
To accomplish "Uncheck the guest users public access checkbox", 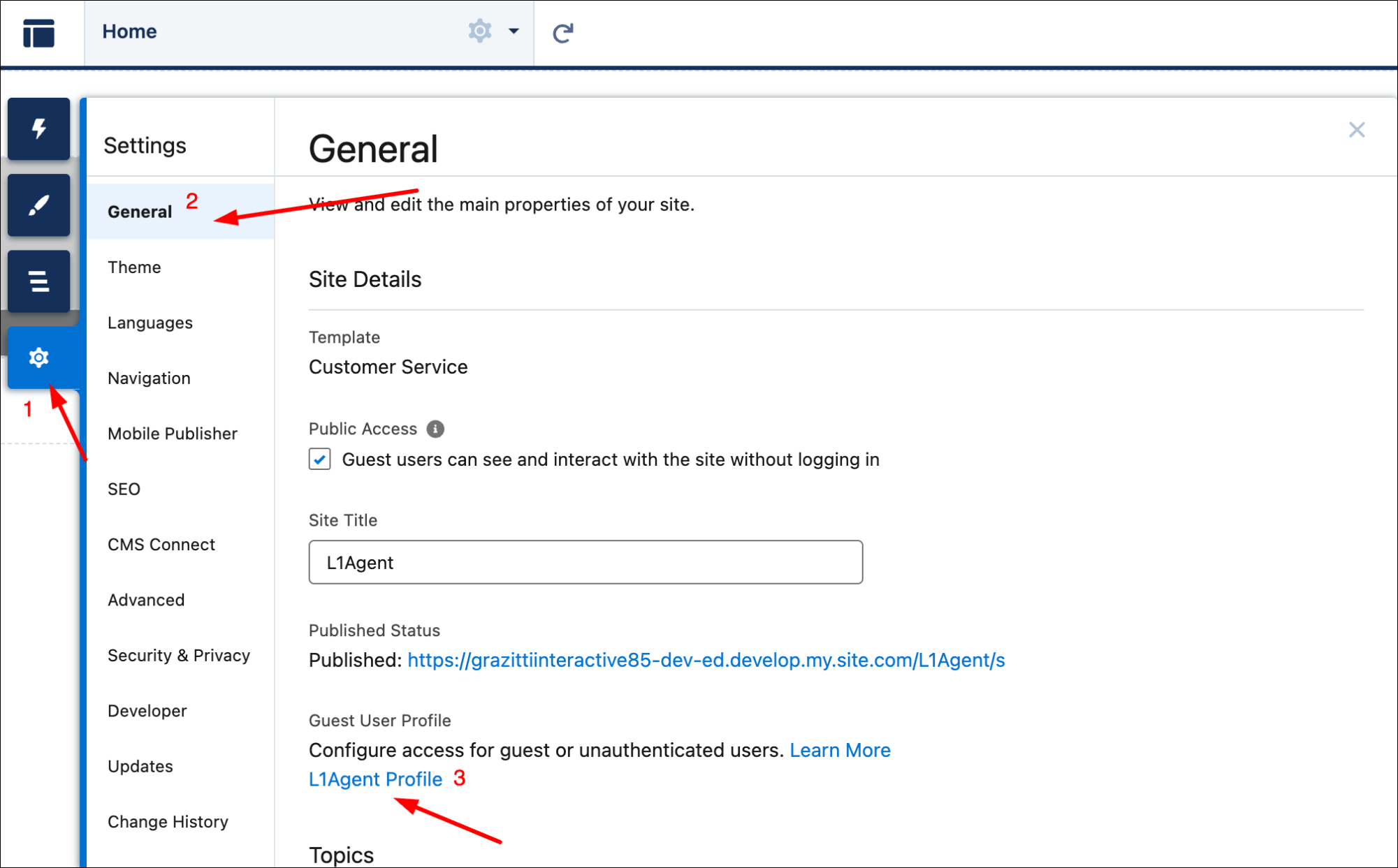I will (x=320, y=459).
